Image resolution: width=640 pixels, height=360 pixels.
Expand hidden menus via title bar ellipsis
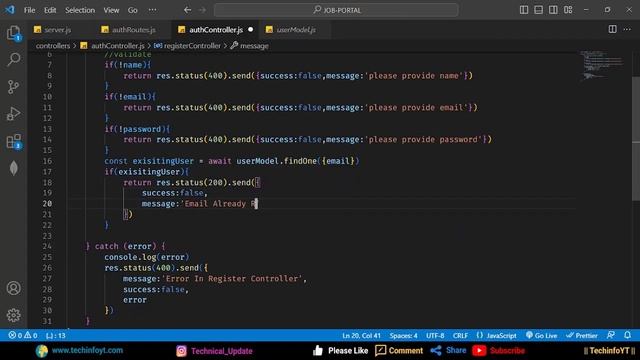coord(152,10)
